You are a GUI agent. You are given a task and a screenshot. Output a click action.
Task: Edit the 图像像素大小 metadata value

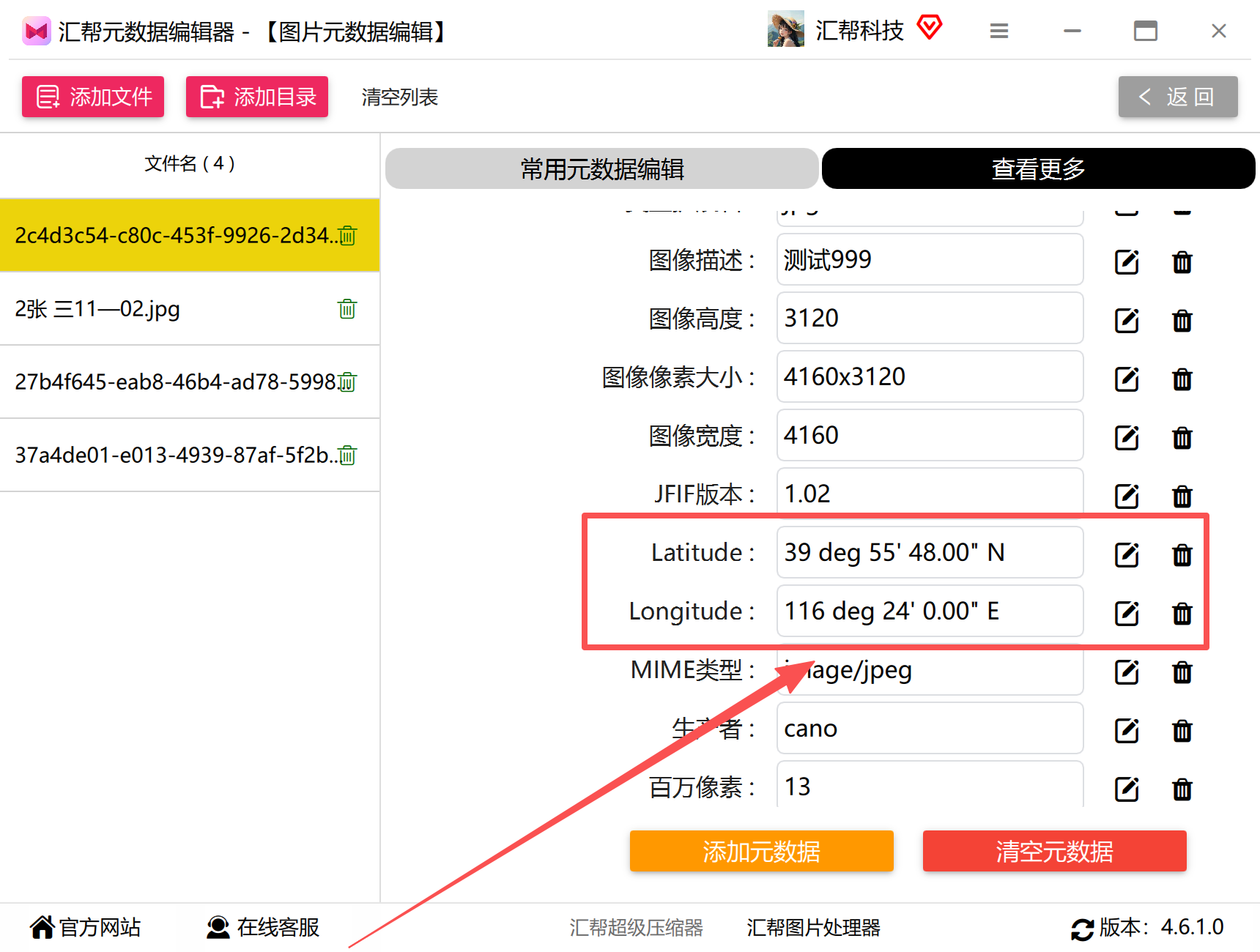point(1127,379)
